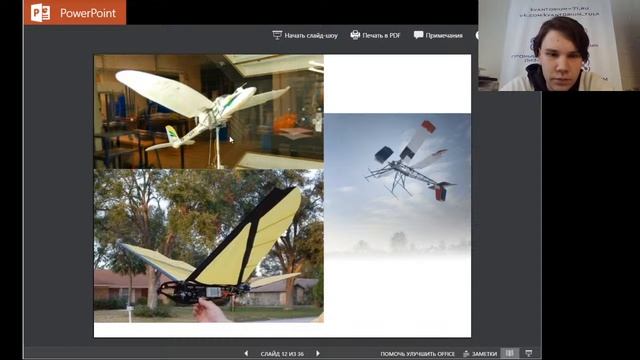Click Помочь улучшить Office link
The height and width of the screenshot is (360, 640).
(x=418, y=354)
